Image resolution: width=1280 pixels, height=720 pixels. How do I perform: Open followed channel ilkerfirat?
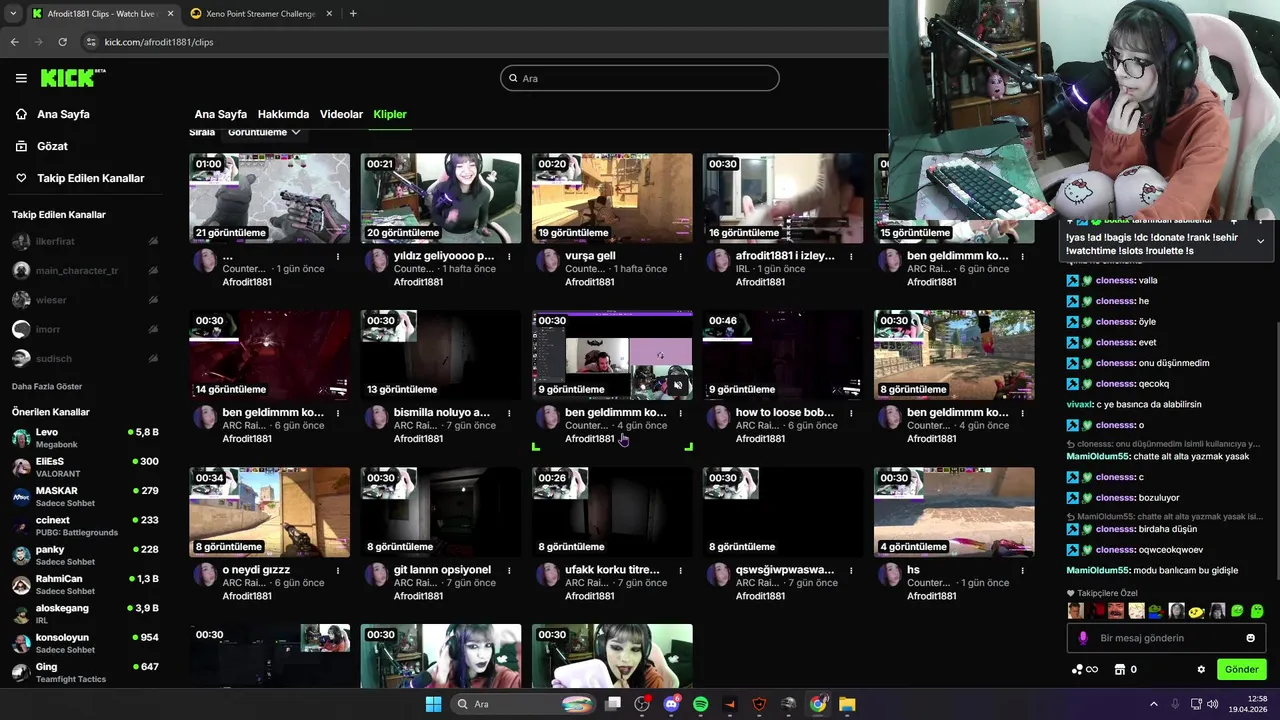(56, 241)
